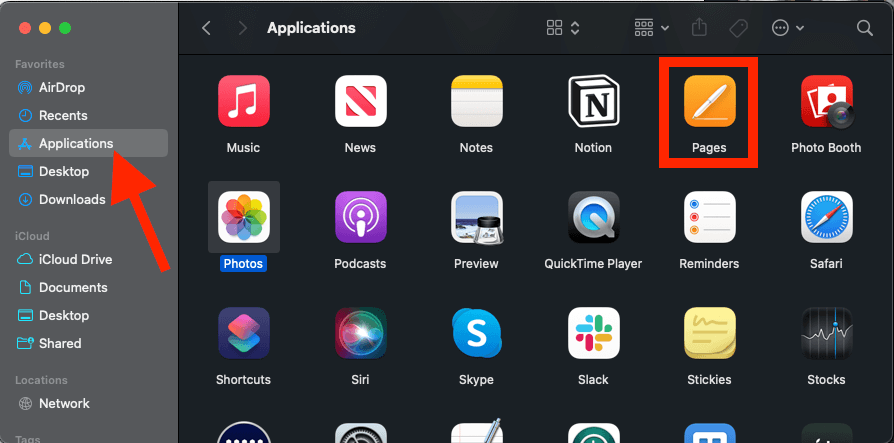The width and height of the screenshot is (894, 443).
Task: Select the Stickies app icon
Action: 709,333
